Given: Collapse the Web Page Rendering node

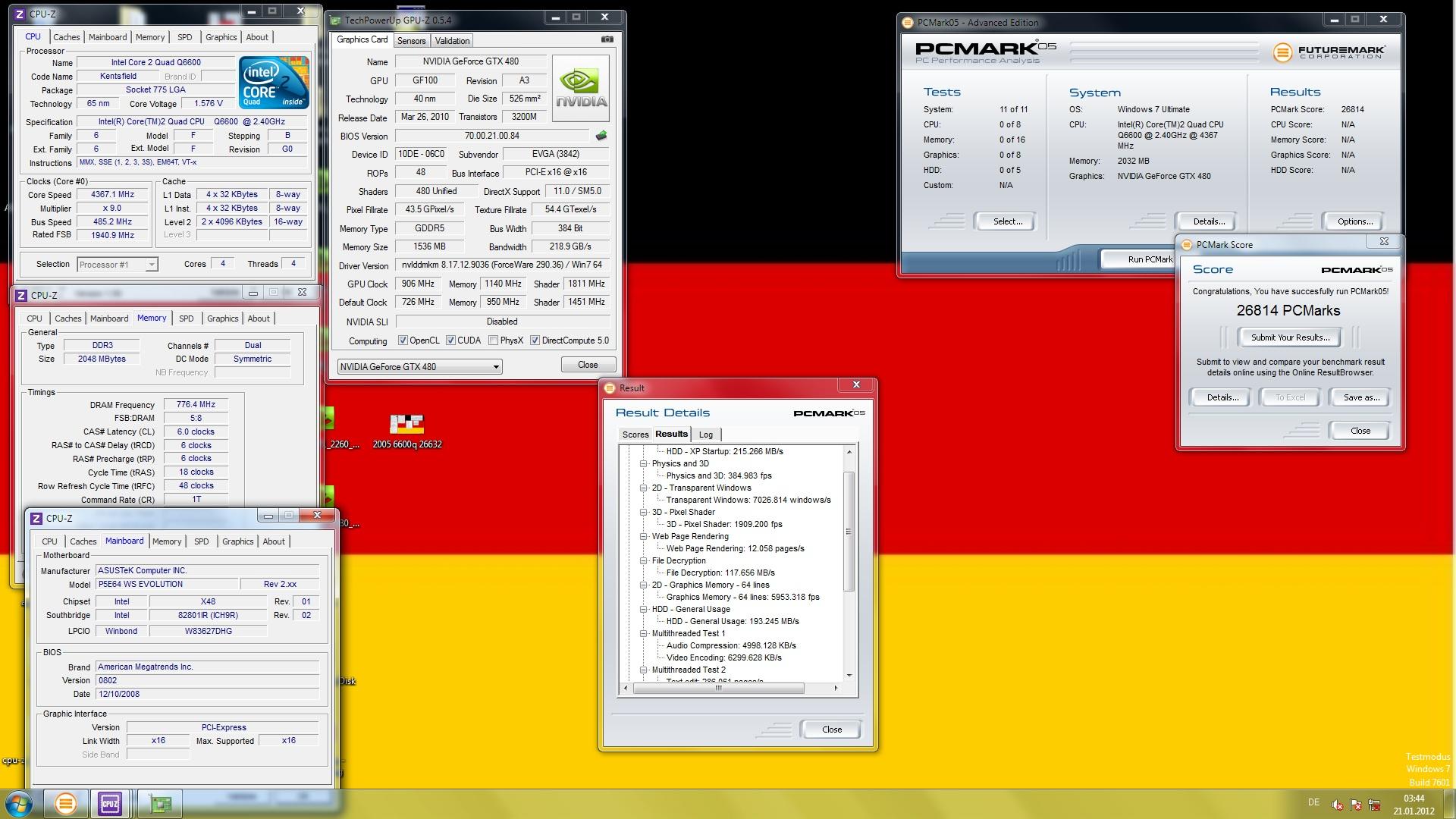Looking at the screenshot, I should point(643,536).
